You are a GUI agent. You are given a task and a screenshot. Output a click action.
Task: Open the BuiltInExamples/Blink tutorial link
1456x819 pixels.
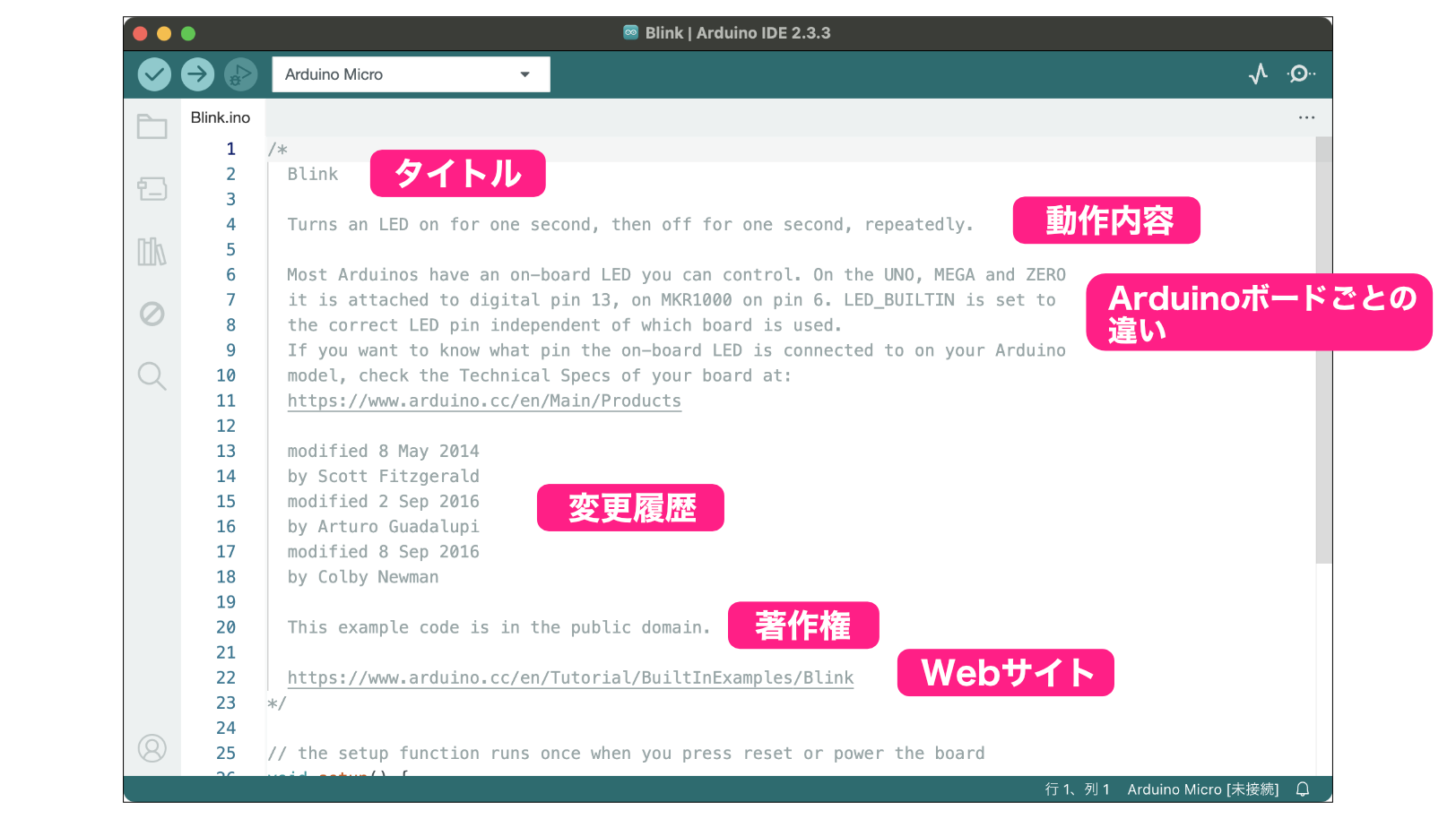[570, 677]
